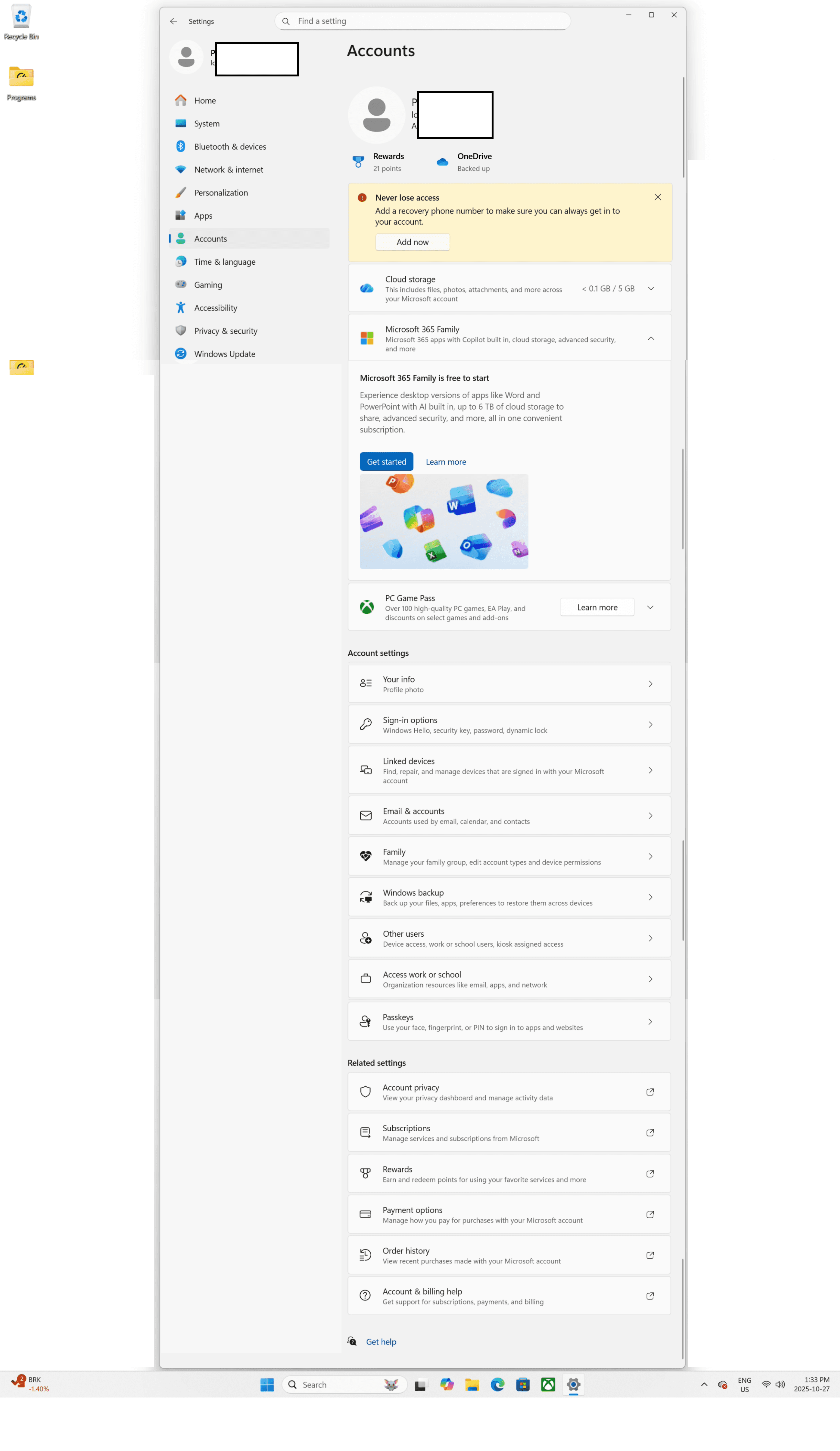Open Sign-in options settings
This screenshot has width=840, height=1451.
(509, 724)
